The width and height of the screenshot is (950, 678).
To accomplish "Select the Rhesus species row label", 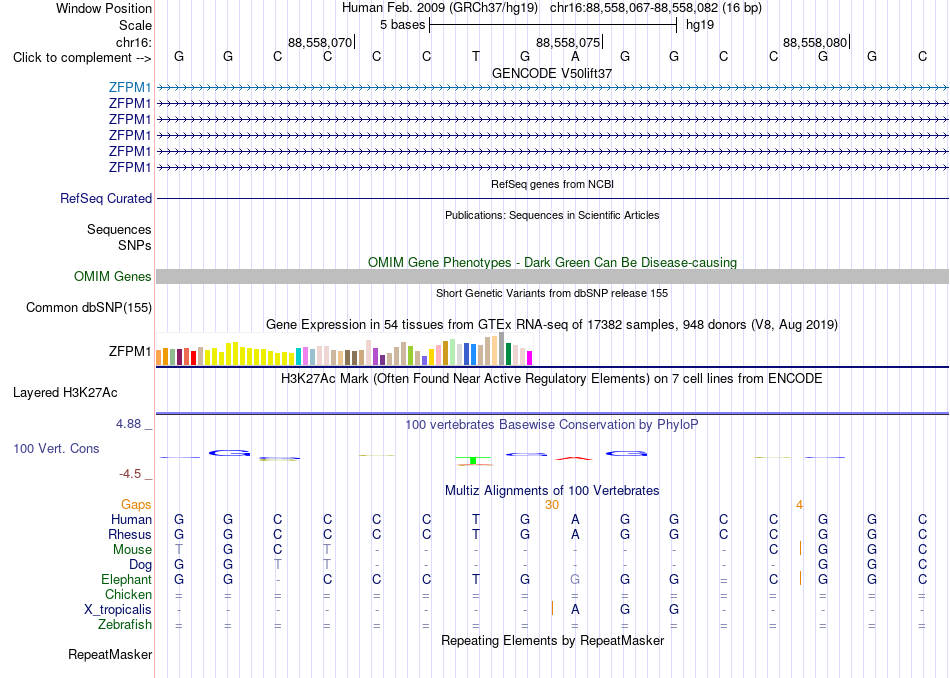I will pyautogui.click(x=130, y=534).
